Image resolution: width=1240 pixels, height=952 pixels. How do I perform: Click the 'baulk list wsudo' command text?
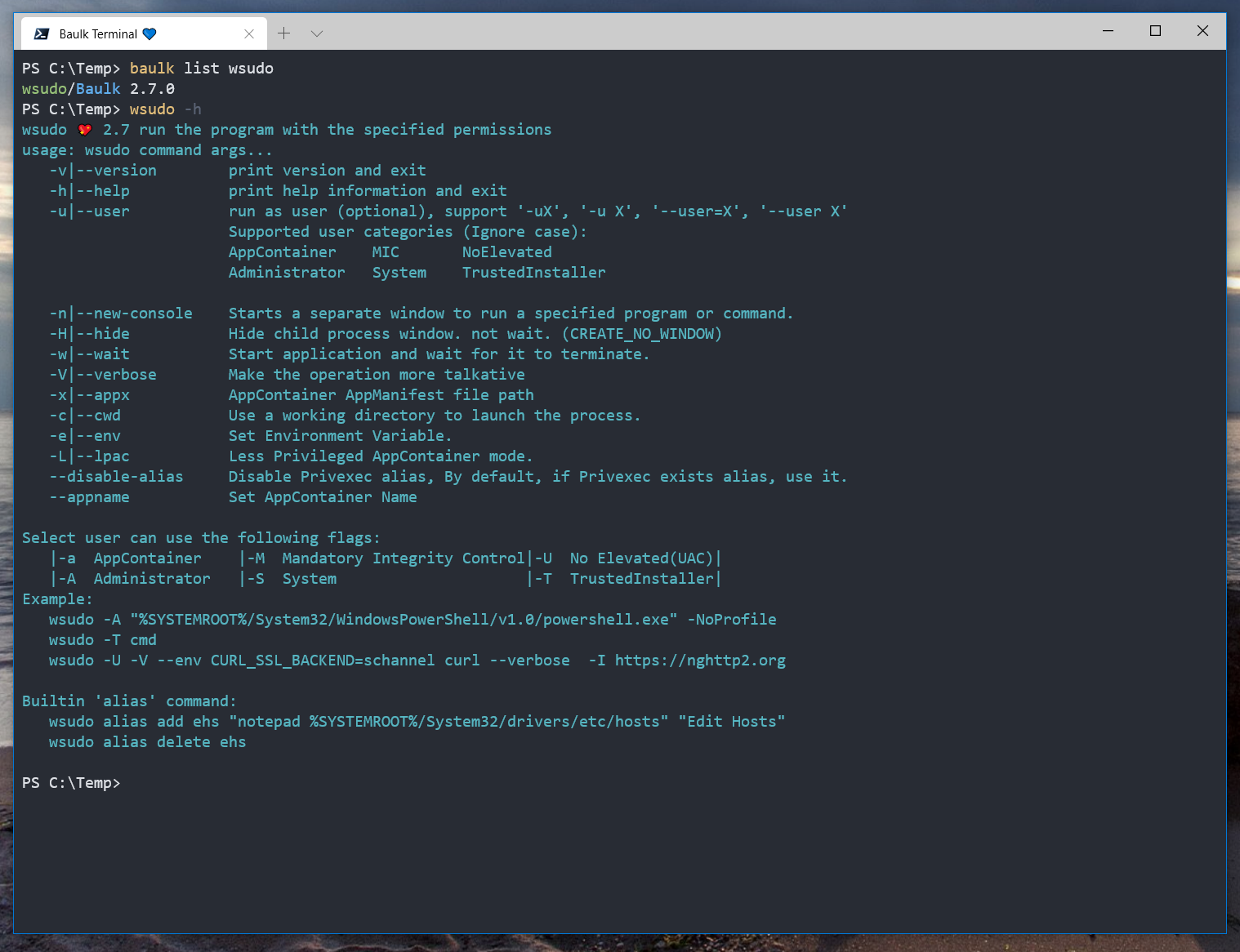[x=202, y=69]
